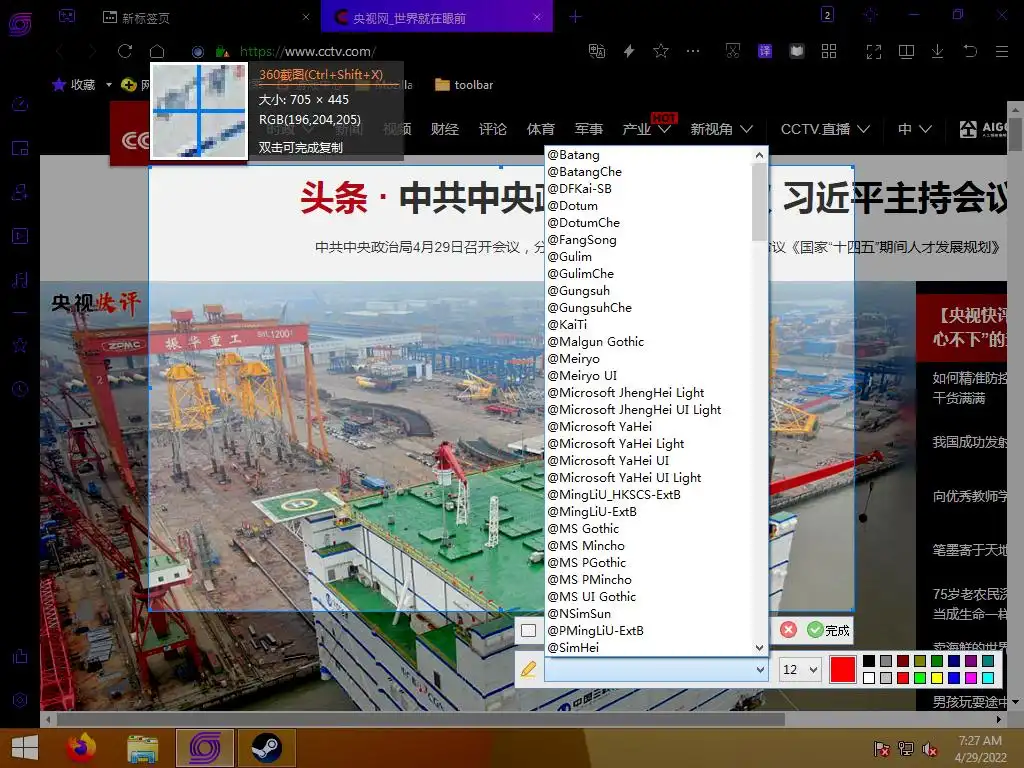Click the red X cancel screenshot icon

(x=788, y=630)
